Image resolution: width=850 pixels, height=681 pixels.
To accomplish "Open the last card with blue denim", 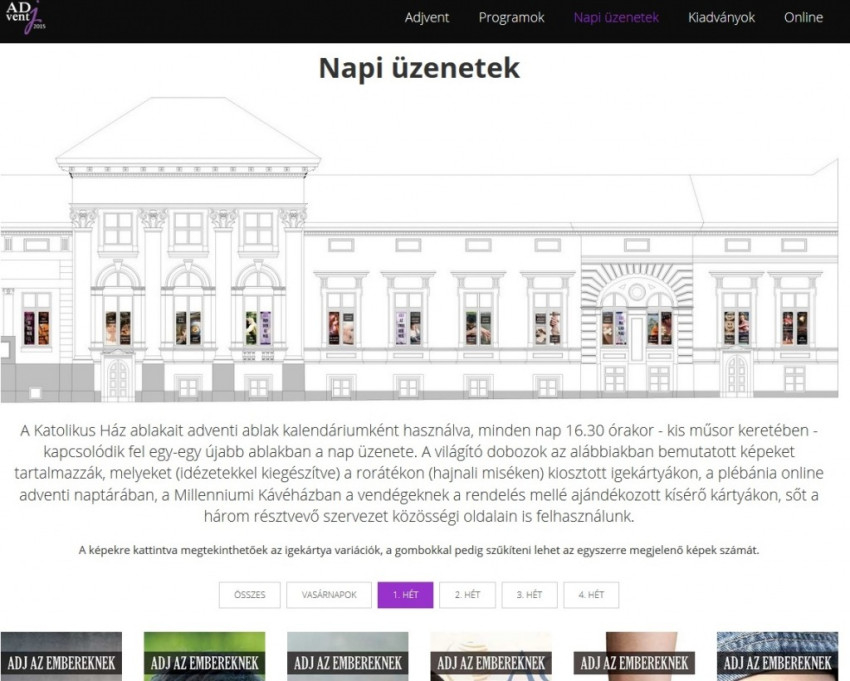I will tap(778, 656).
